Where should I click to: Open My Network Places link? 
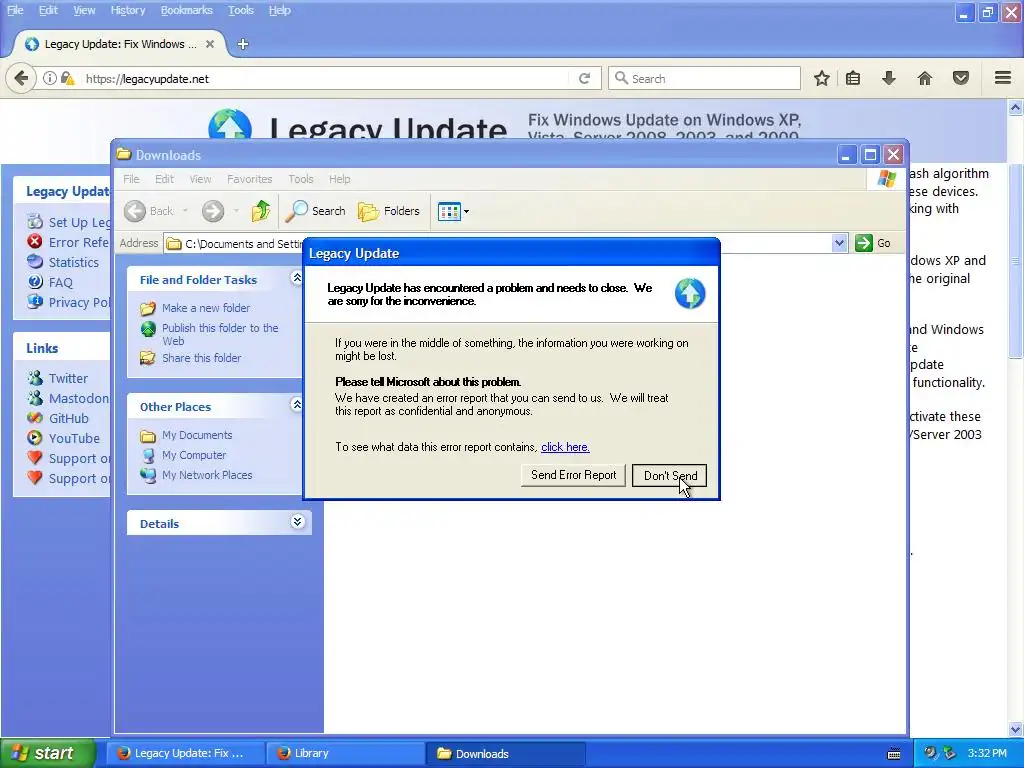(207, 475)
